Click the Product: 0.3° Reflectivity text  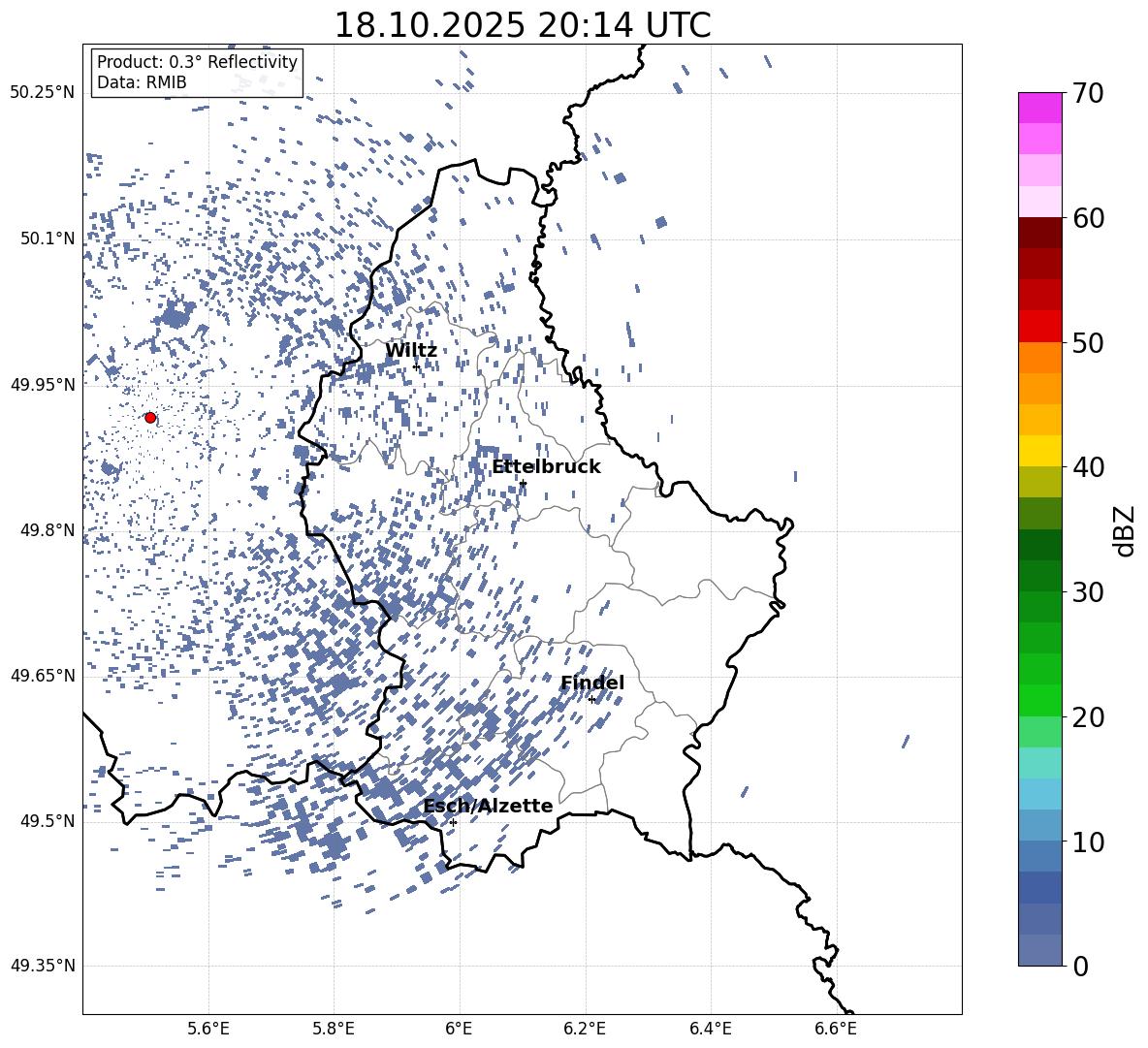[x=197, y=62]
